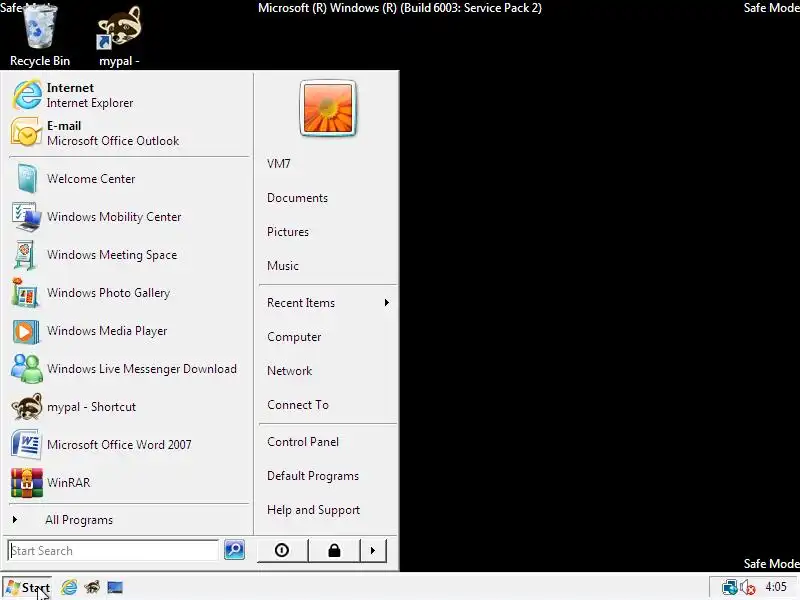Open Windows Live Messenger Download
This screenshot has width=800, height=600.
click(x=129, y=369)
